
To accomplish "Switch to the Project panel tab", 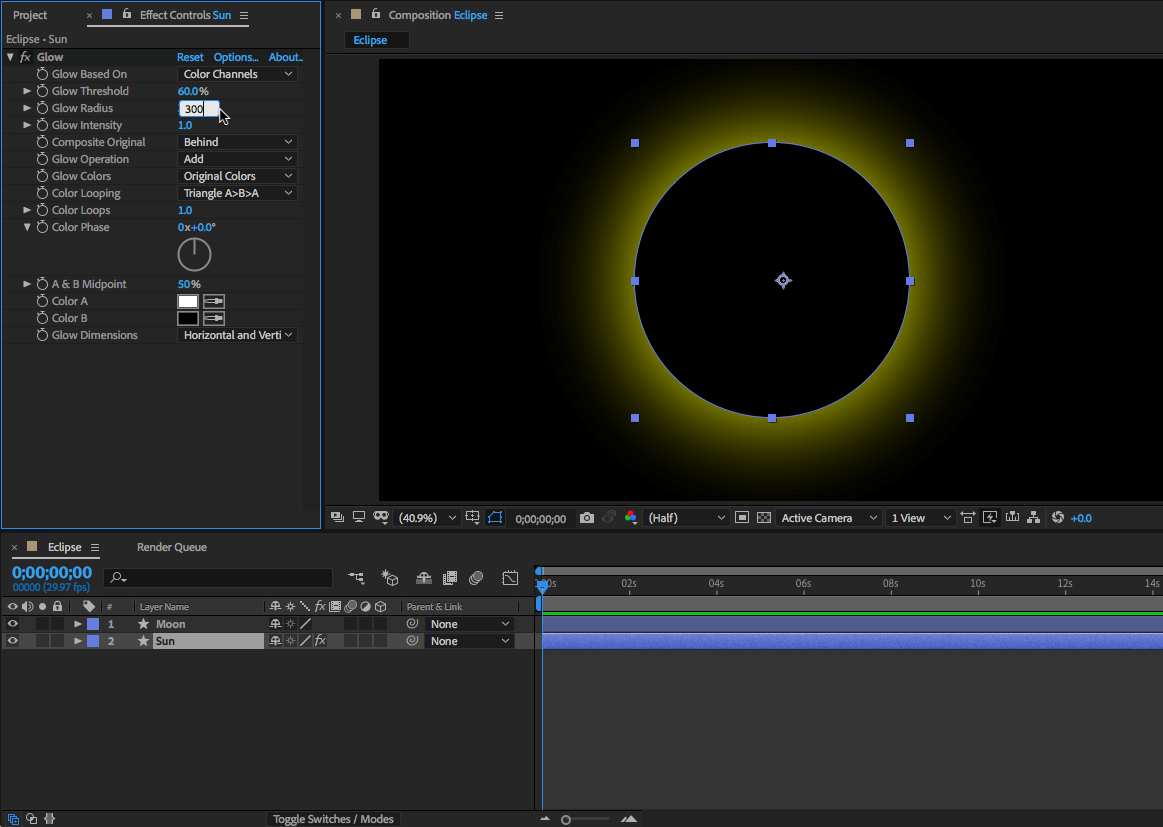I will (x=30, y=15).
